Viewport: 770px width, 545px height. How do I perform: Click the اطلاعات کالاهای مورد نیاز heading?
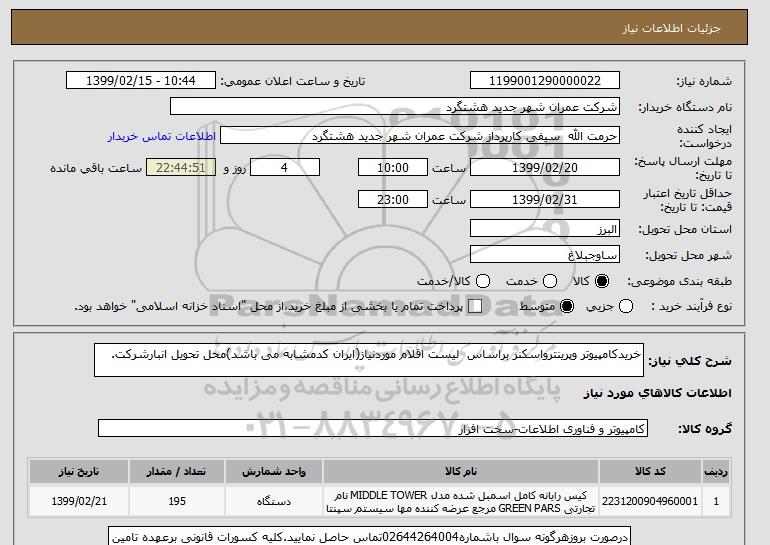coord(658,393)
